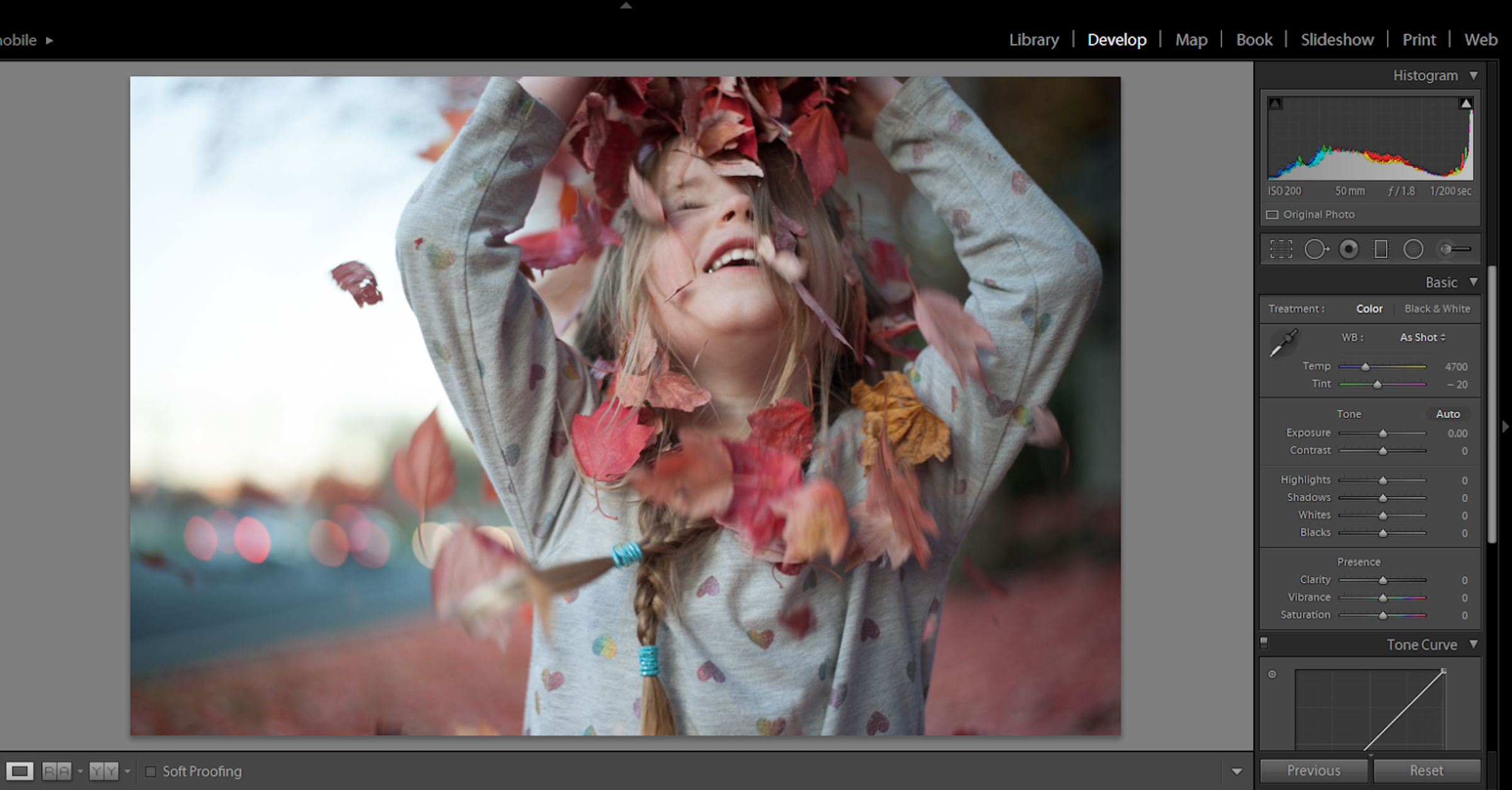Toggle the Tone Curve panel switch

coord(1264,643)
